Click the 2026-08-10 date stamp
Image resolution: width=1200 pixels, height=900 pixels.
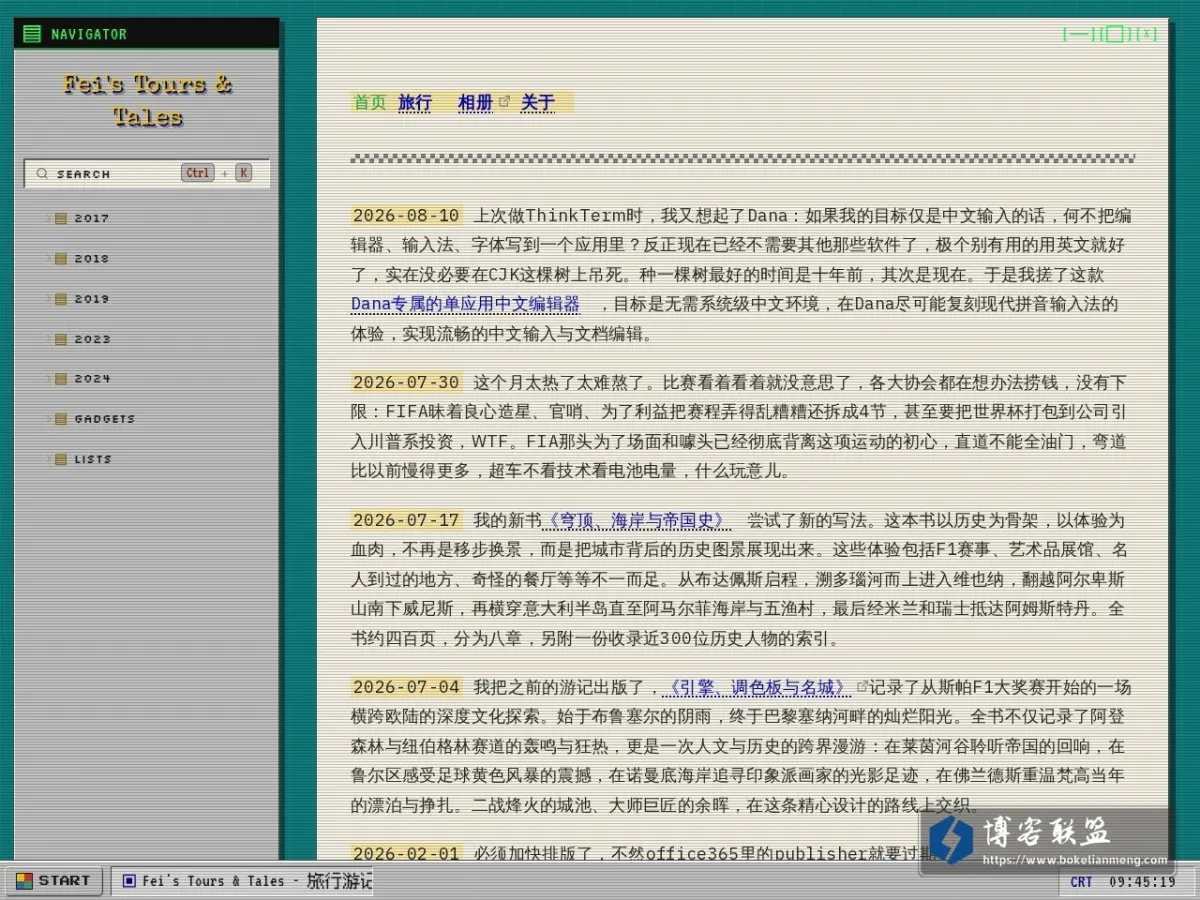[406, 215]
